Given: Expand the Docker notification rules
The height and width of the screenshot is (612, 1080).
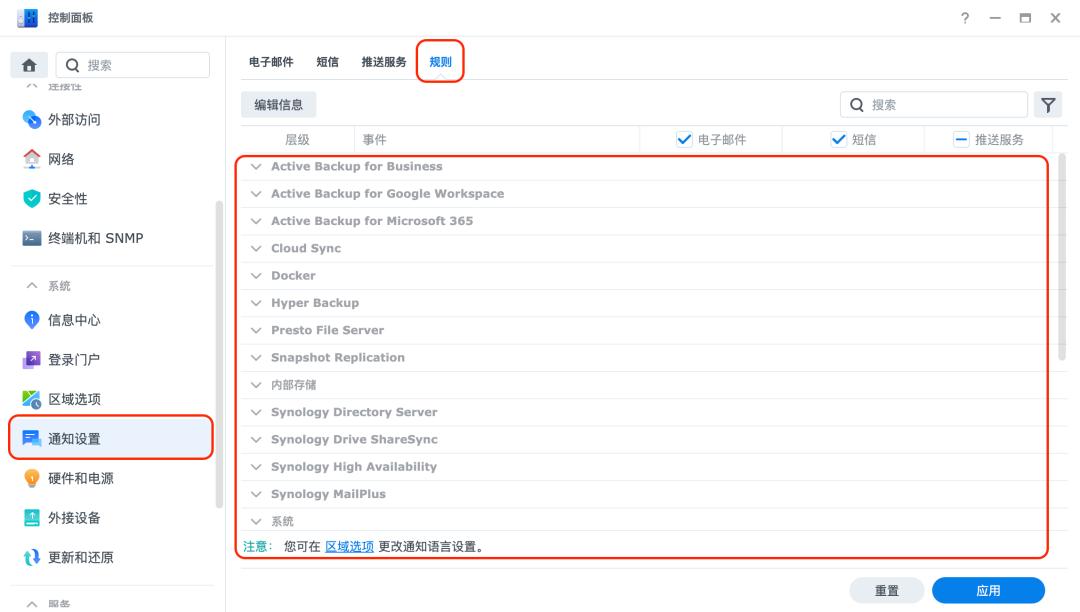Looking at the screenshot, I should [258, 275].
